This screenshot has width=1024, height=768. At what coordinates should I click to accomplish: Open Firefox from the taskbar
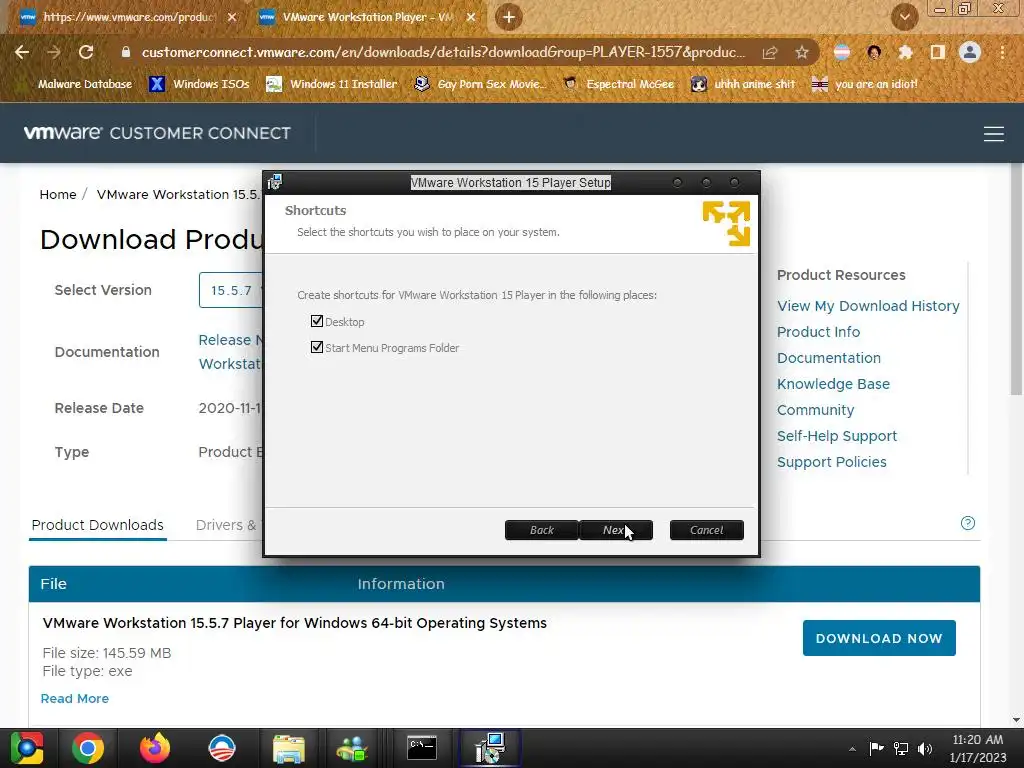point(155,748)
